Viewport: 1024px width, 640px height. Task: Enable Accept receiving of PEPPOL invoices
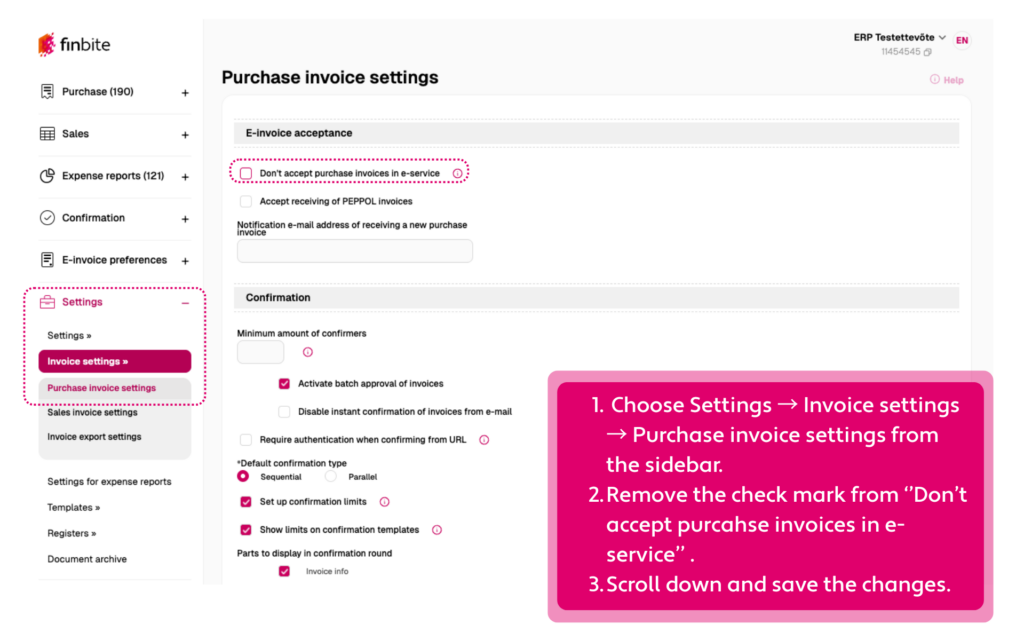[x=246, y=201]
